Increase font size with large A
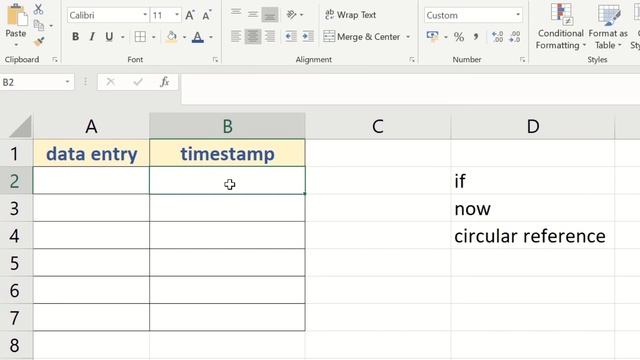Image resolution: width=640 pixels, height=360 pixels. tap(190, 15)
